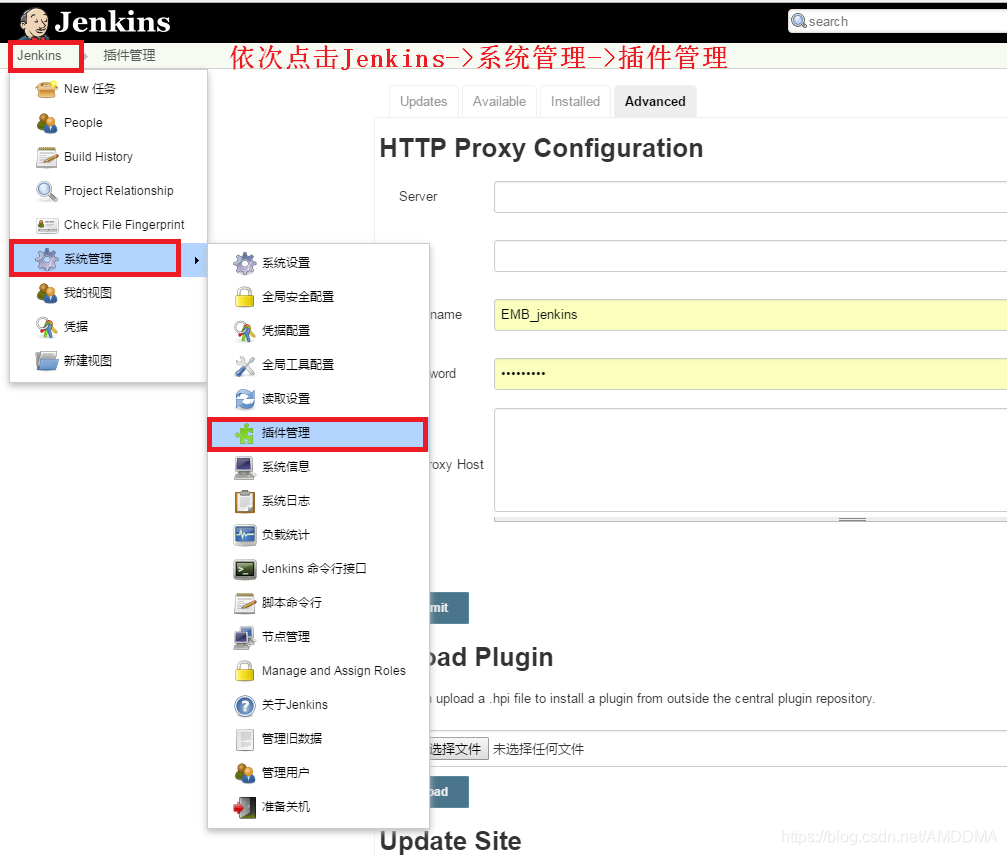1007x855 pixels.
Task: Click the Jenkins breadcrumb link
Action: (39, 55)
